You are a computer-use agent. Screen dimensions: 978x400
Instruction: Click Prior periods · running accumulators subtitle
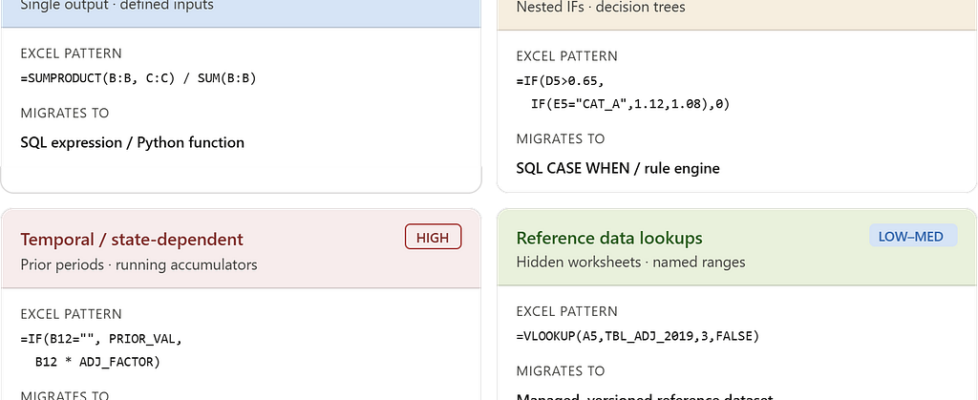point(138,265)
